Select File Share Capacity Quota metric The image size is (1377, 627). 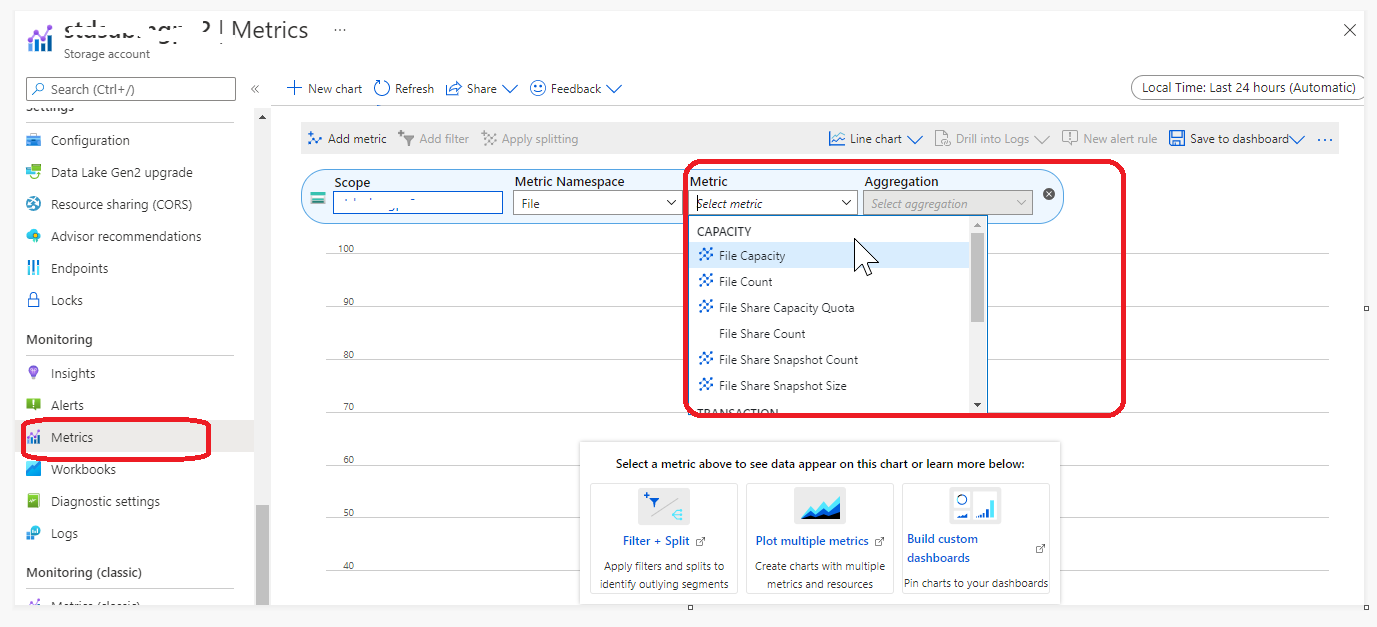tap(830, 308)
